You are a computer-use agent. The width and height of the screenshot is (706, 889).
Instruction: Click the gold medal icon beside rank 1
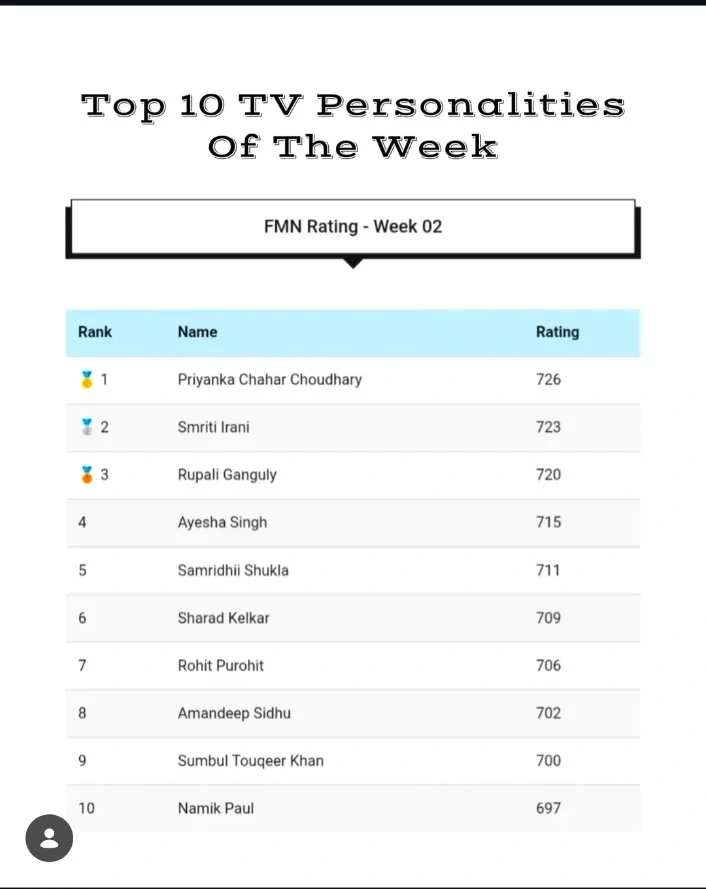[86, 379]
